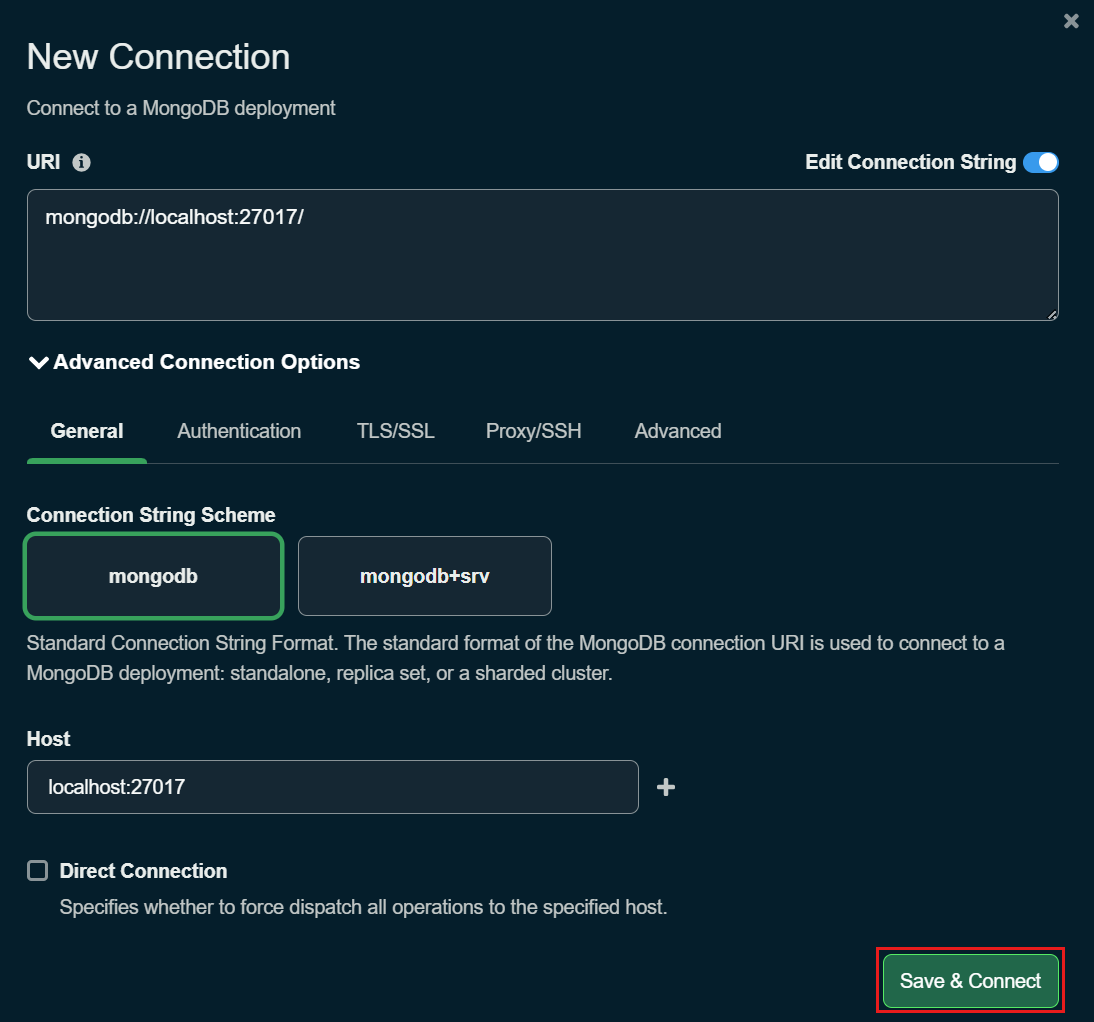Click the resize grip on the URI textarea
The image size is (1094, 1022).
pos(1052,313)
